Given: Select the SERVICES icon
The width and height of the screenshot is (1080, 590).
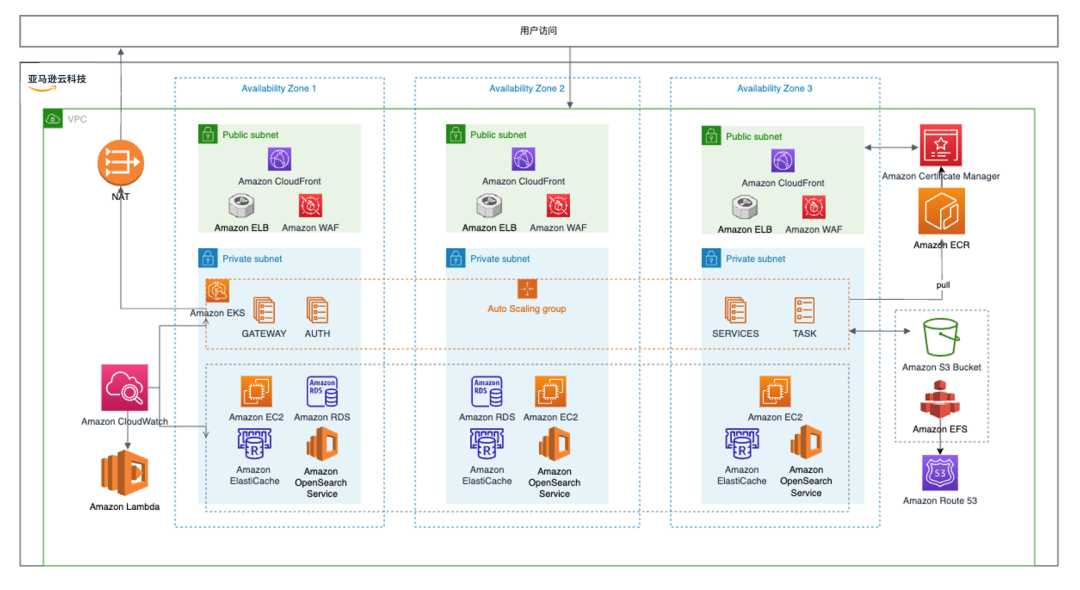Looking at the screenshot, I should click(x=736, y=310).
